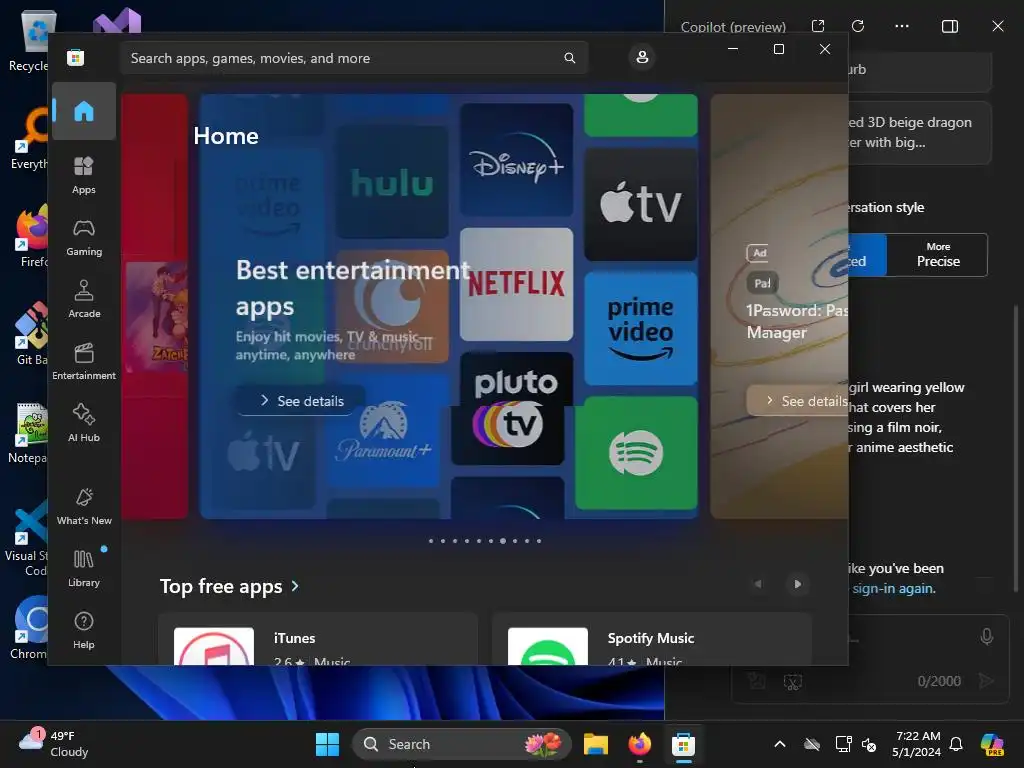
Task: Expand Top free apps heading chevron
Action: (295, 586)
